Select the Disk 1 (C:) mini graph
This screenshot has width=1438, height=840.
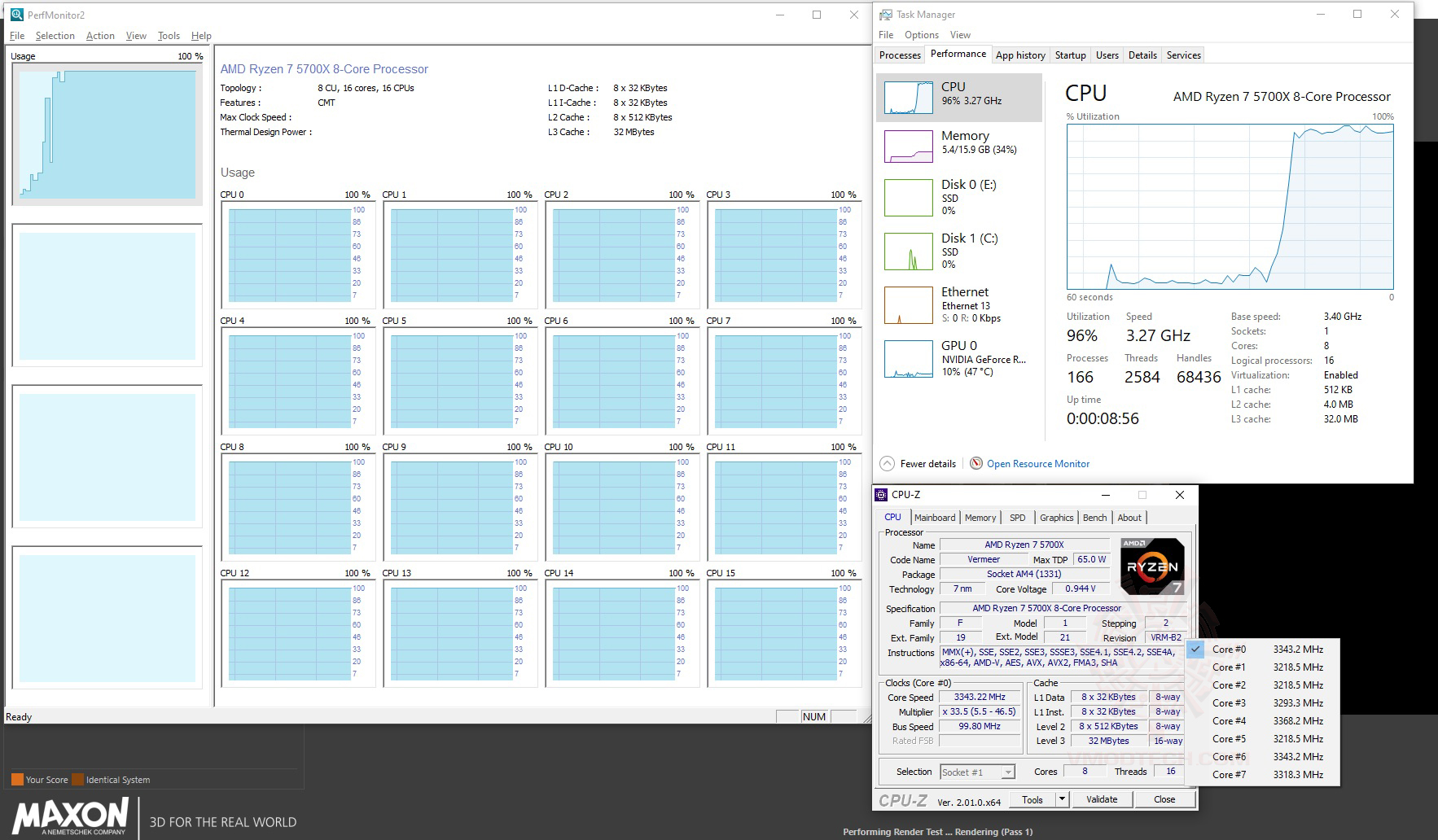pyautogui.click(x=909, y=252)
